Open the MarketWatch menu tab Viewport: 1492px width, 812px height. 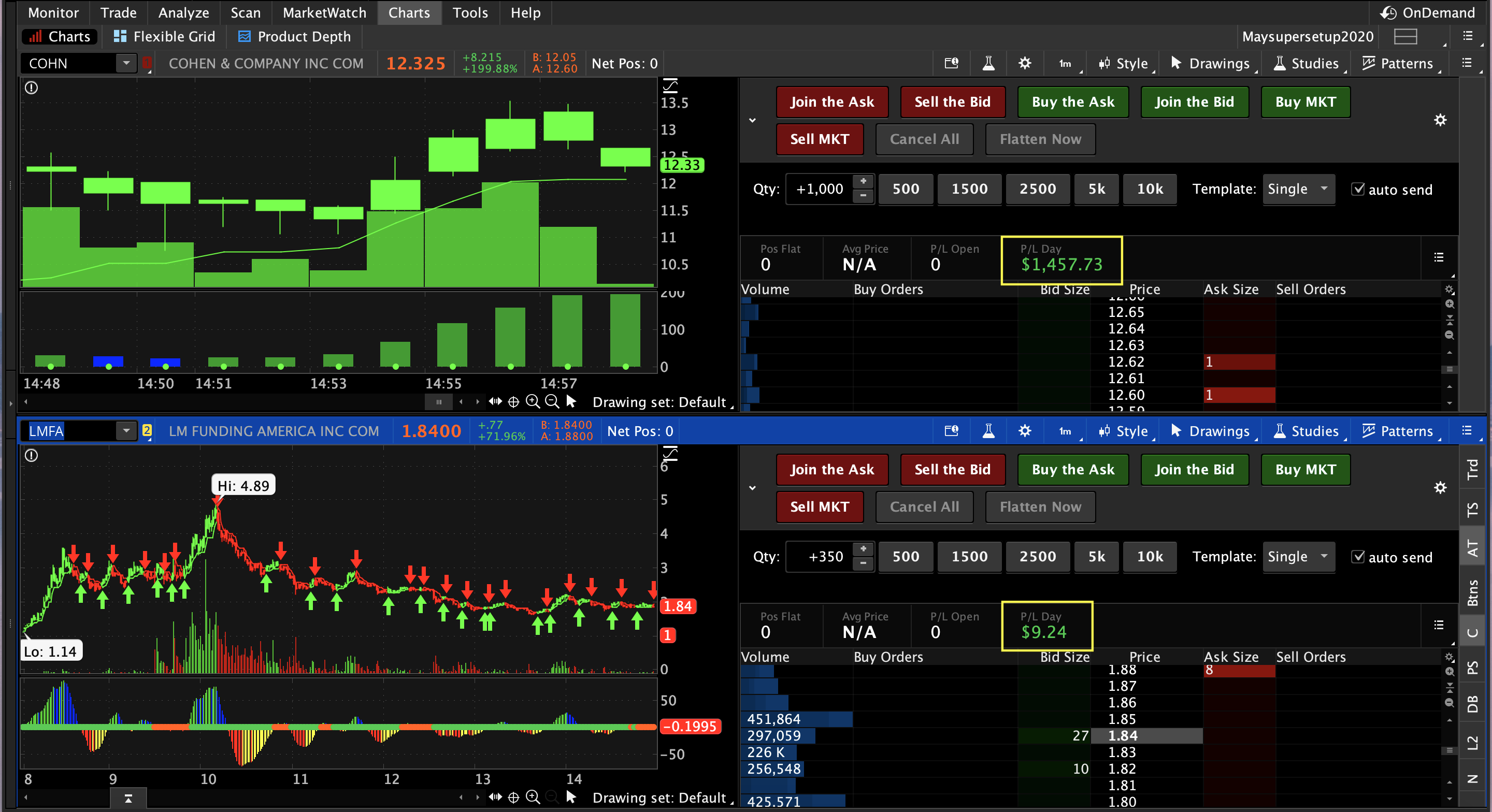click(324, 13)
